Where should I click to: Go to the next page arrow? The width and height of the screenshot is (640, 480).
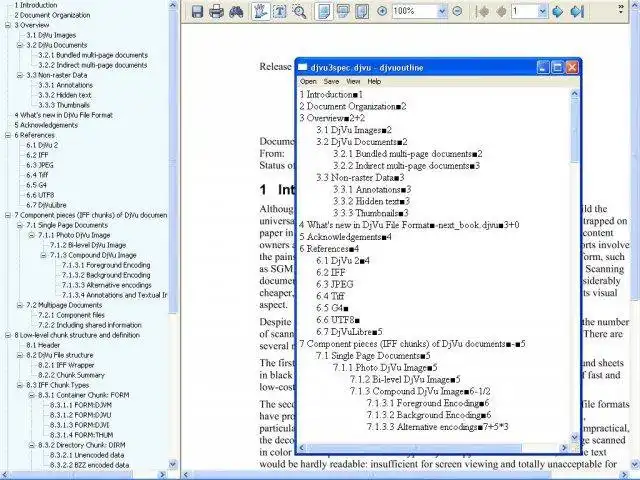[x=557, y=11]
